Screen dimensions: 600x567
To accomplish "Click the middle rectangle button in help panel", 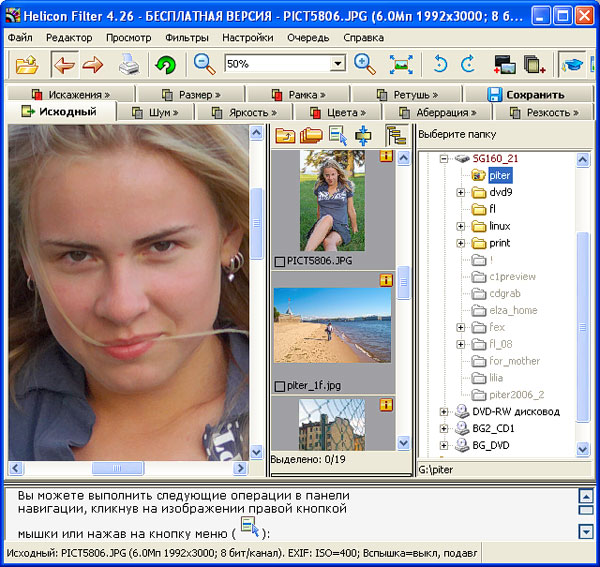I will click(586, 510).
